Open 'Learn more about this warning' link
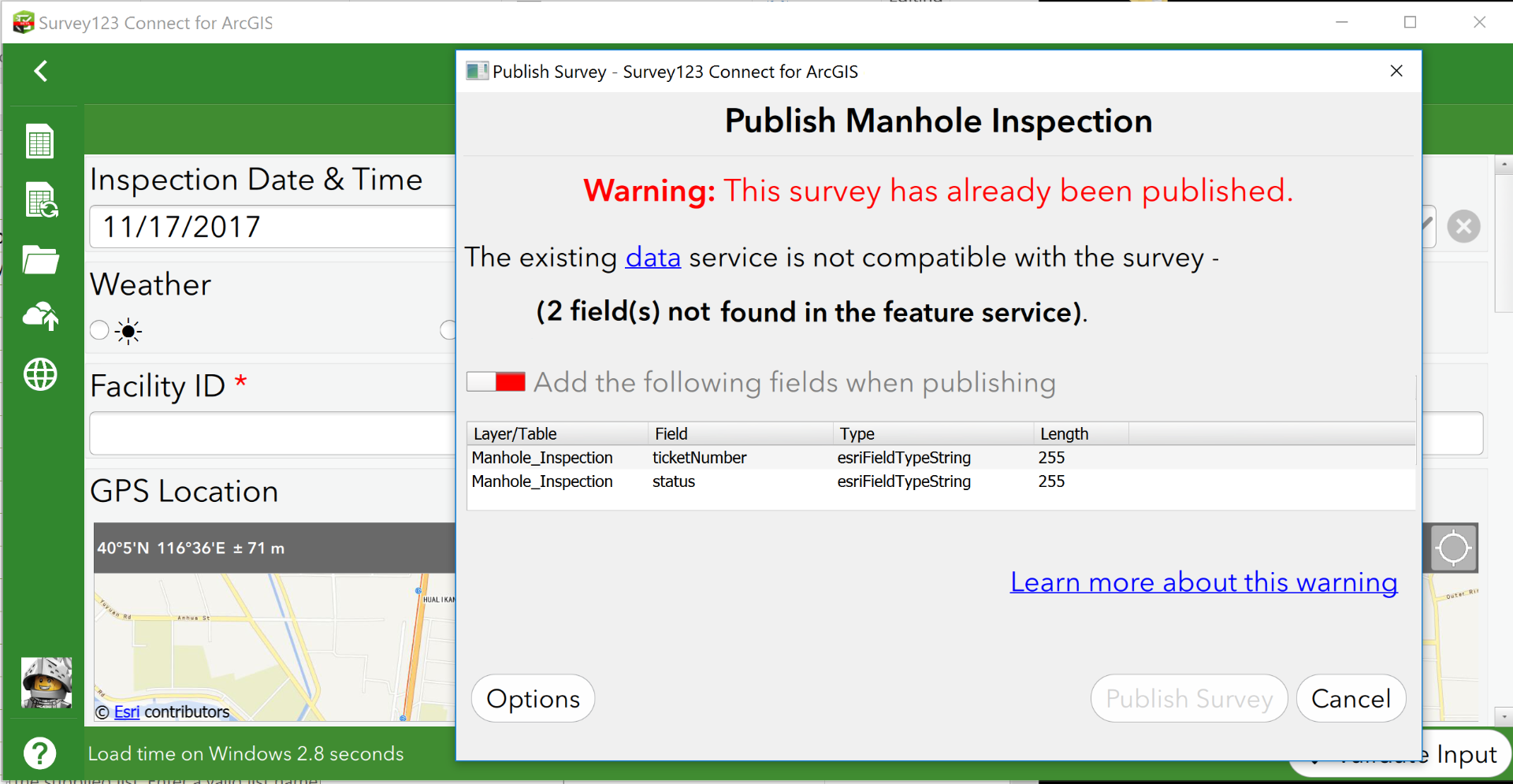 pos(1204,582)
